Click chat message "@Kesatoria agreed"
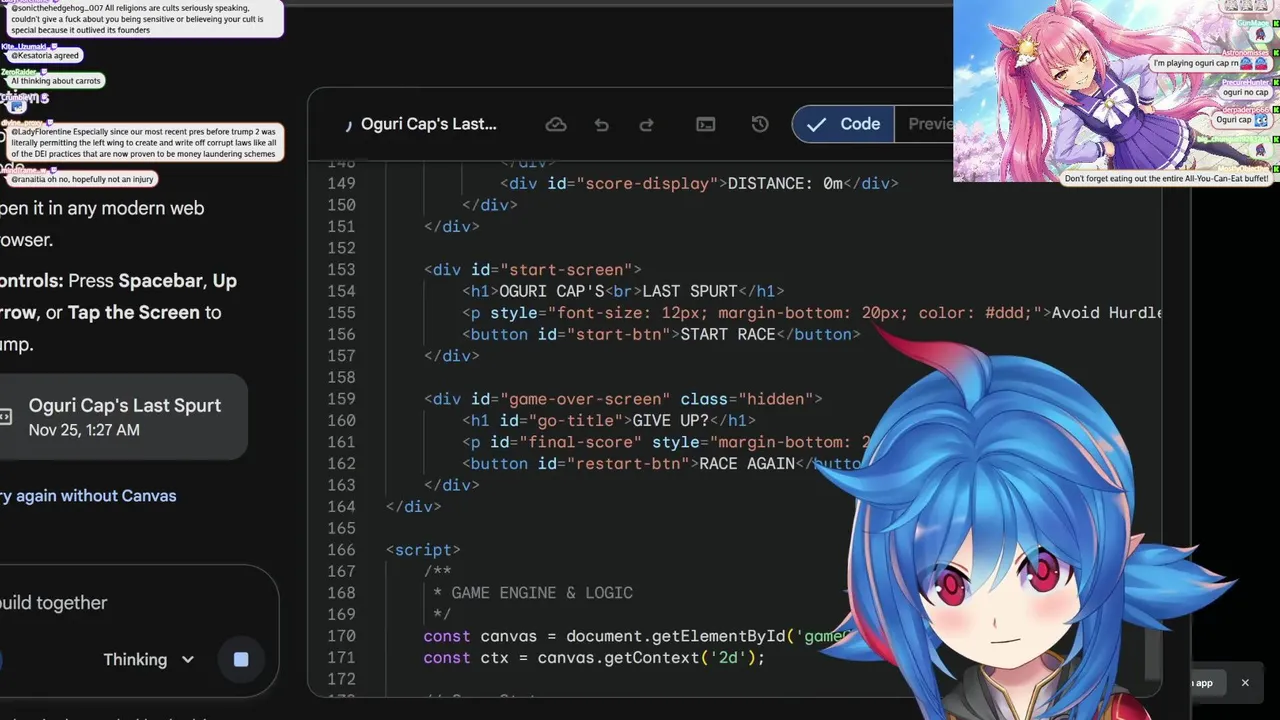The height and width of the screenshot is (720, 1280). (x=46, y=56)
